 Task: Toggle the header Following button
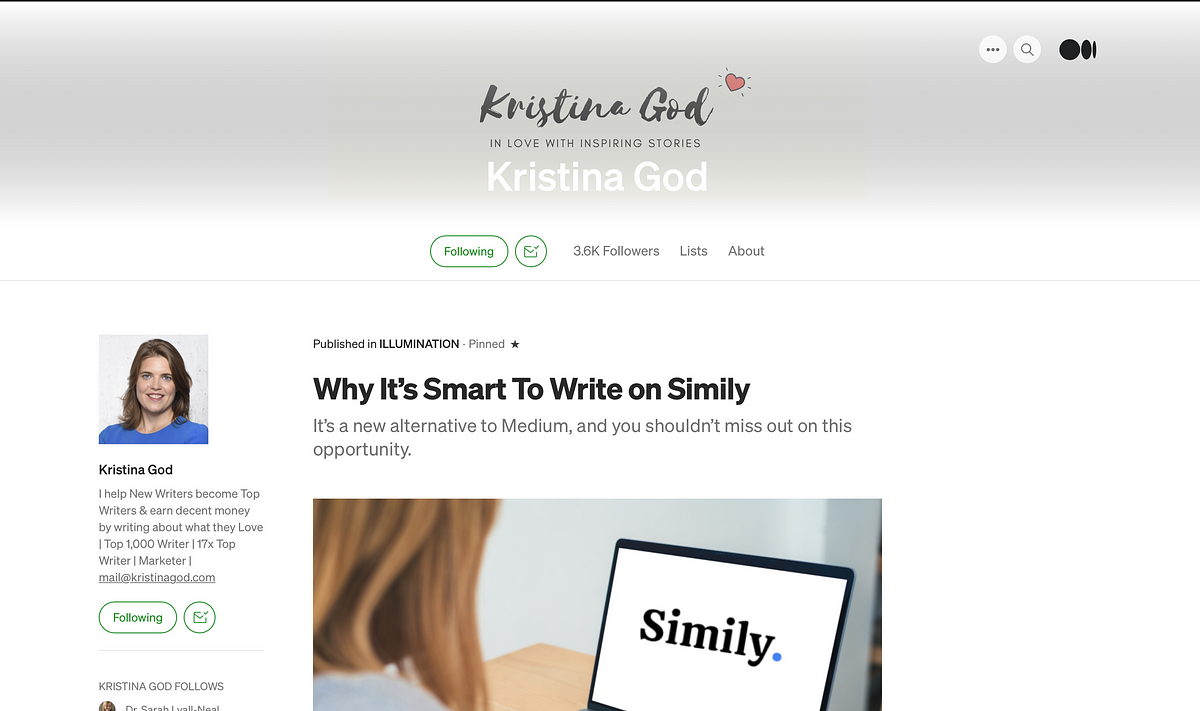[469, 251]
